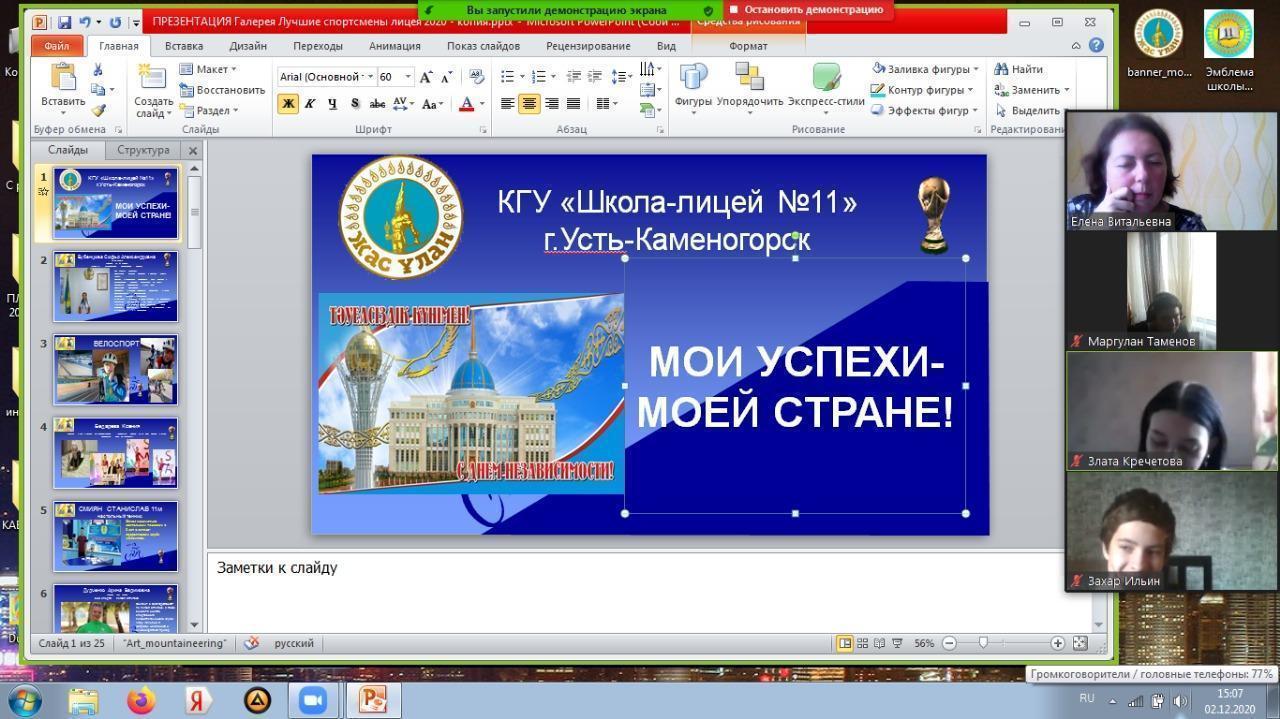Viewport: 1280px width, 719px height.
Task: Open the font size dropdown
Action: point(408,77)
